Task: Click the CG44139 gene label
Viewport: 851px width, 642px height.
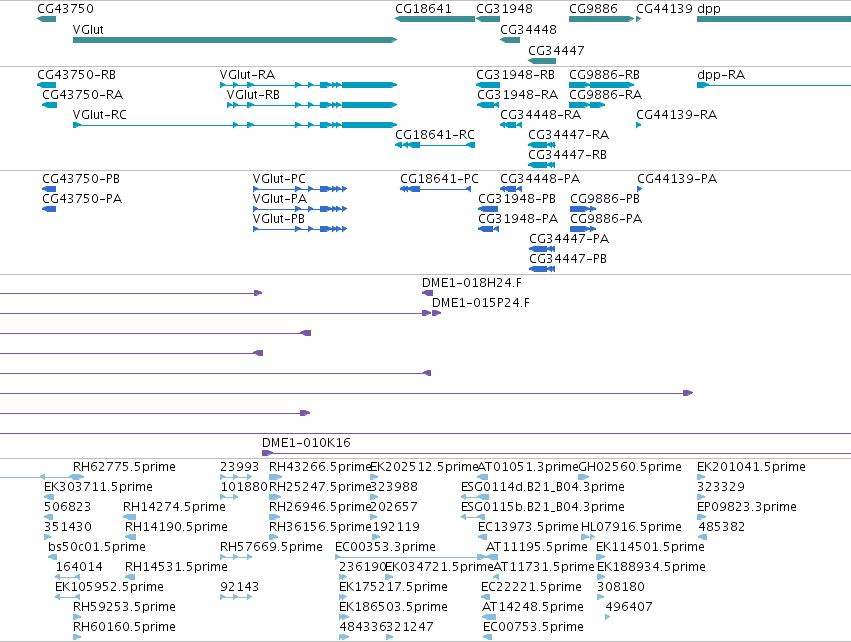Action: (x=664, y=9)
